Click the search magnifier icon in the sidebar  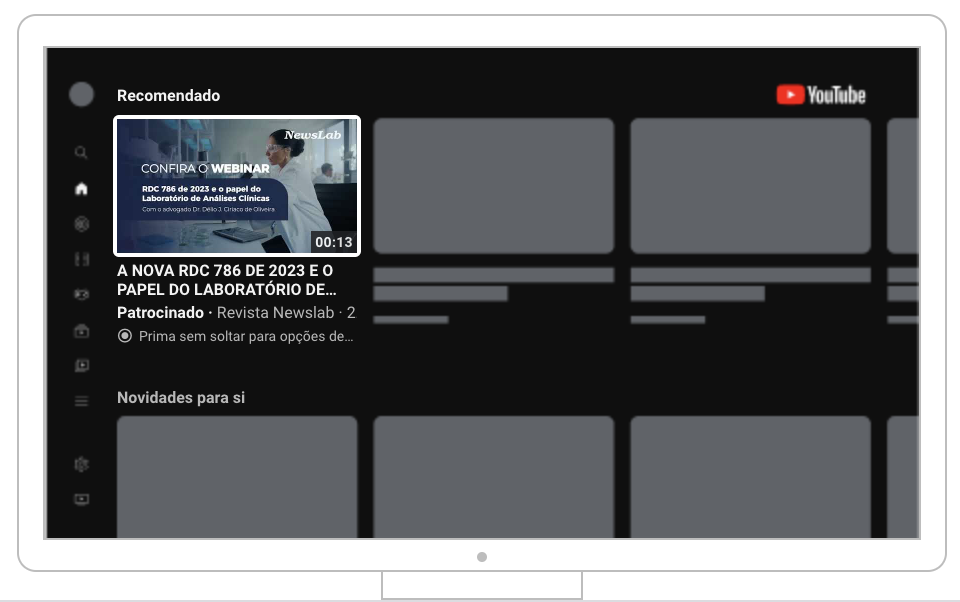81,153
